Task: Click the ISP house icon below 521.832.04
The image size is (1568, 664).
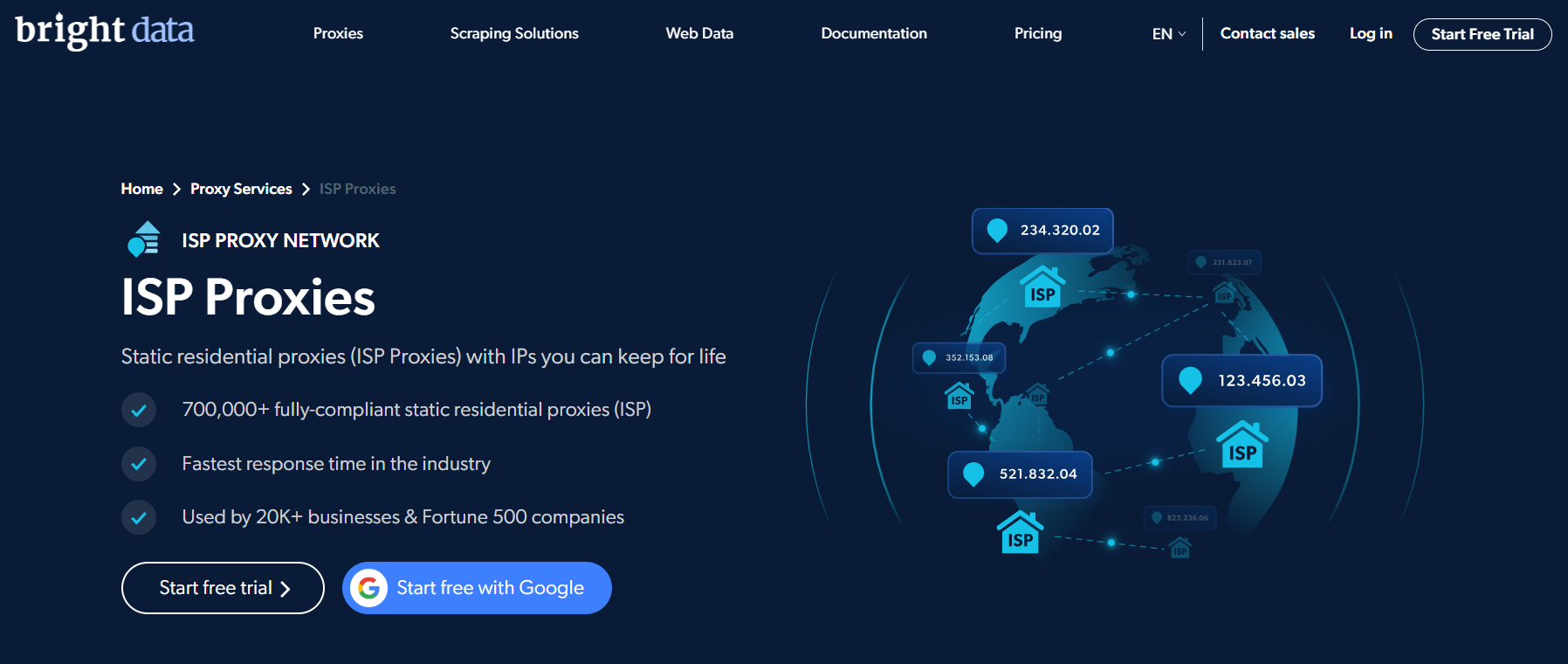Action: [x=1020, y=532]
